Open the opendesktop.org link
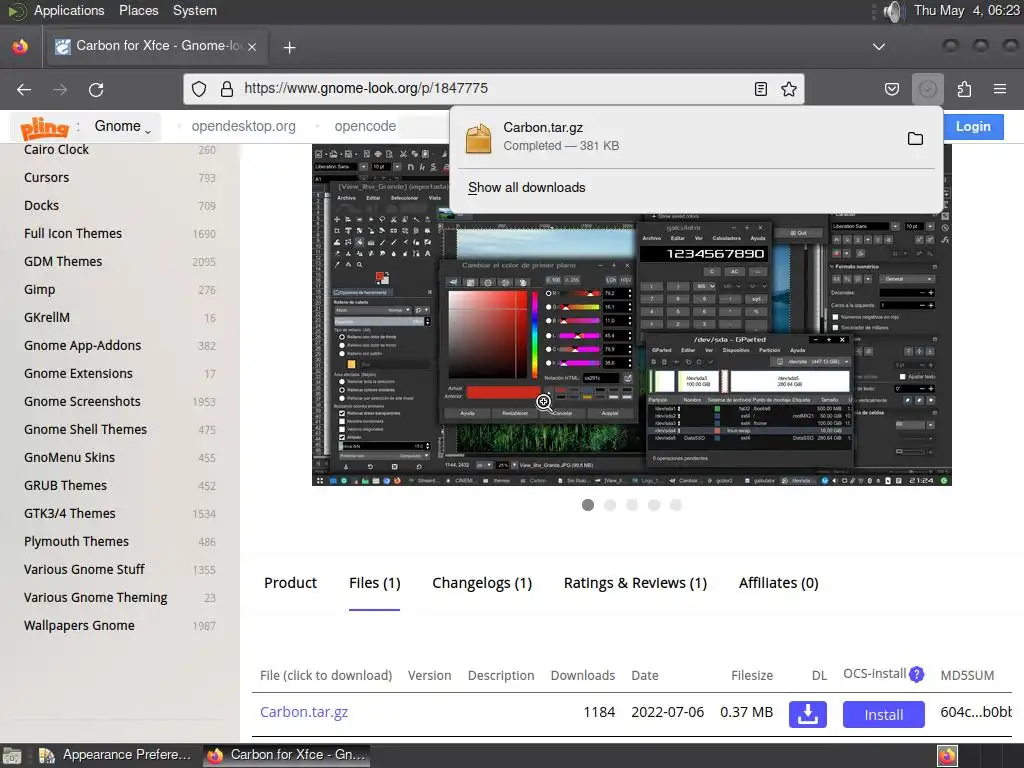 coord(243,126)
